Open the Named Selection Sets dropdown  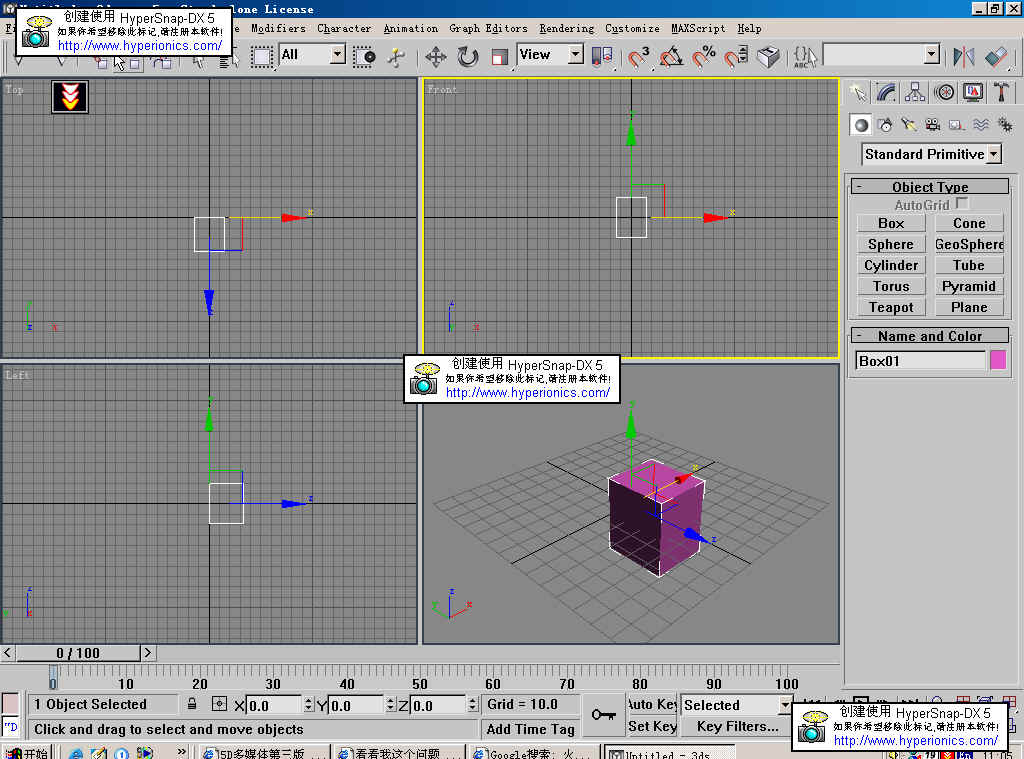coord(932,54)
